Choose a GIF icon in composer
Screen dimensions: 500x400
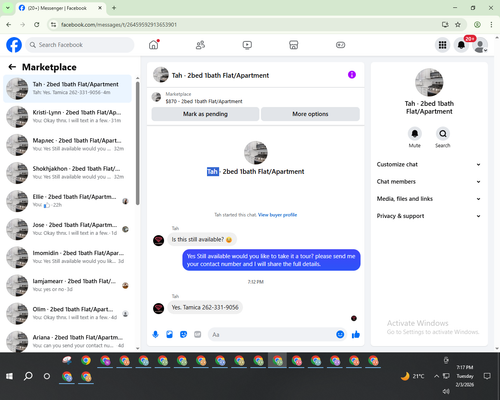(x=198, y=334)
